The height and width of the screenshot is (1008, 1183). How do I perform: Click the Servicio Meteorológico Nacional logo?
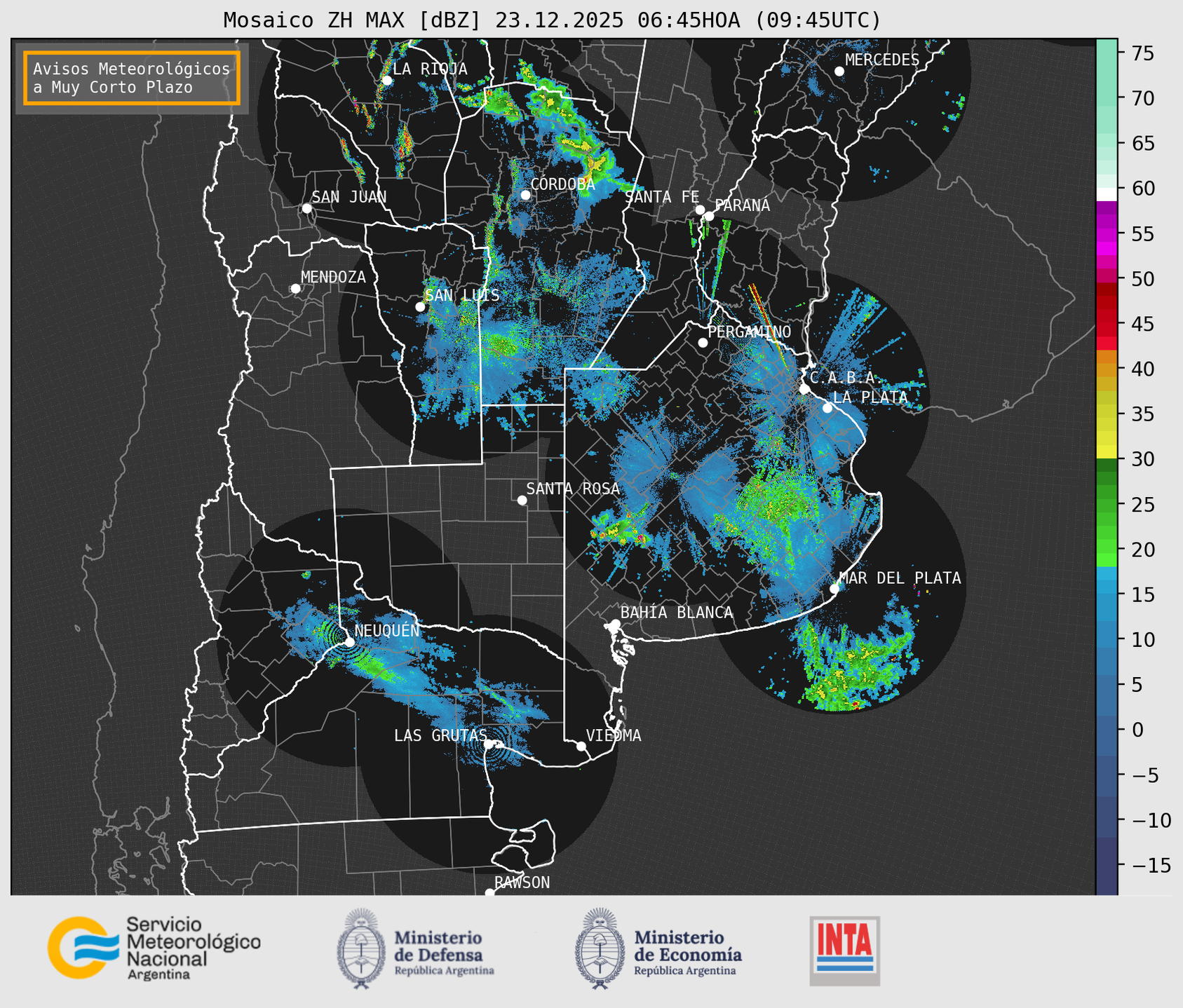point(154,948)
